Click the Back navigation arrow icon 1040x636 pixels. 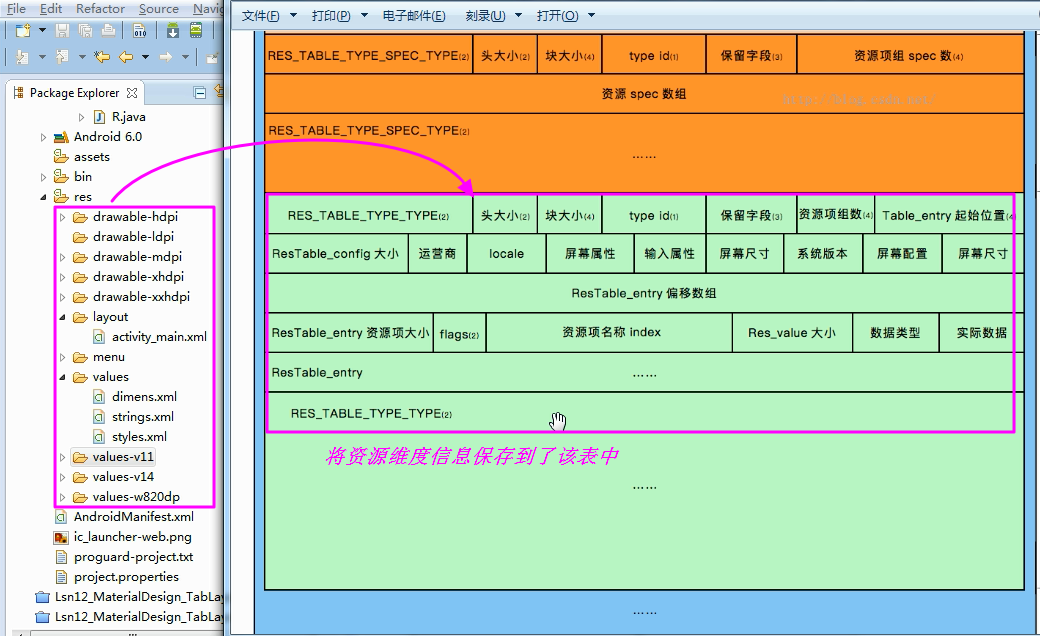126,57
